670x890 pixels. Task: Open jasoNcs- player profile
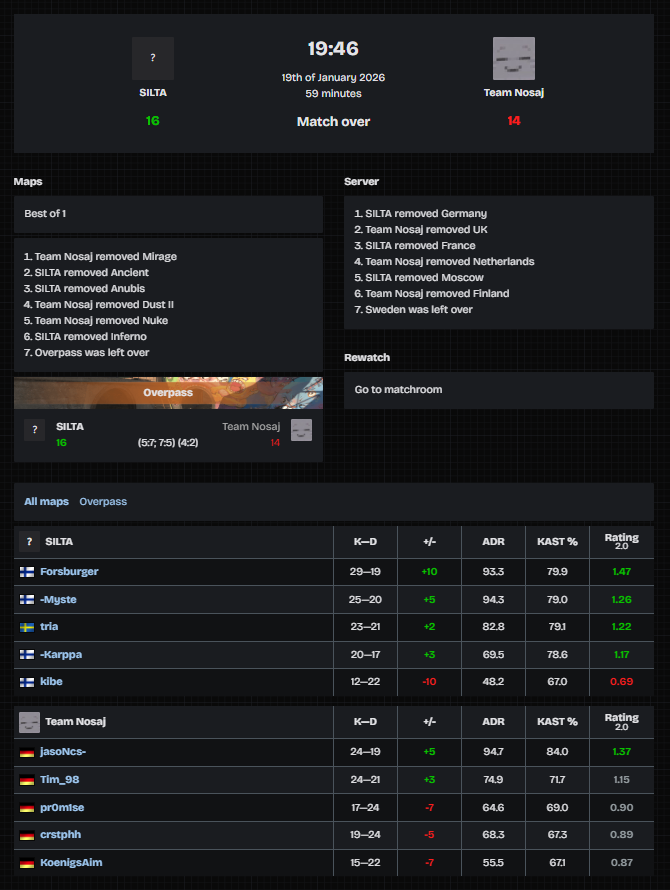pyautogui.click(x=63, y=752)
